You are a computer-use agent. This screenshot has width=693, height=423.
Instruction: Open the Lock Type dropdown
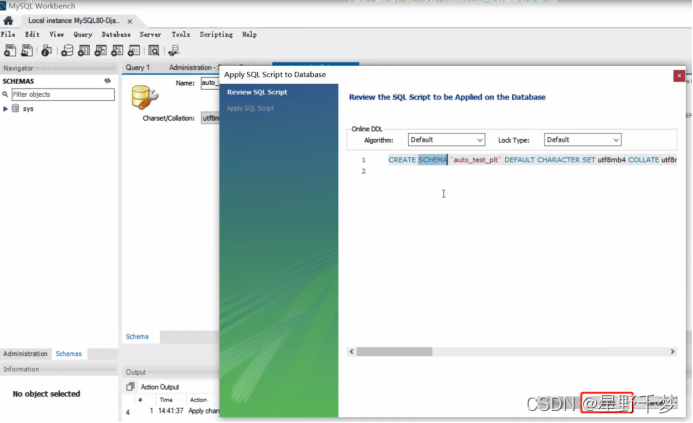point(583,140)
